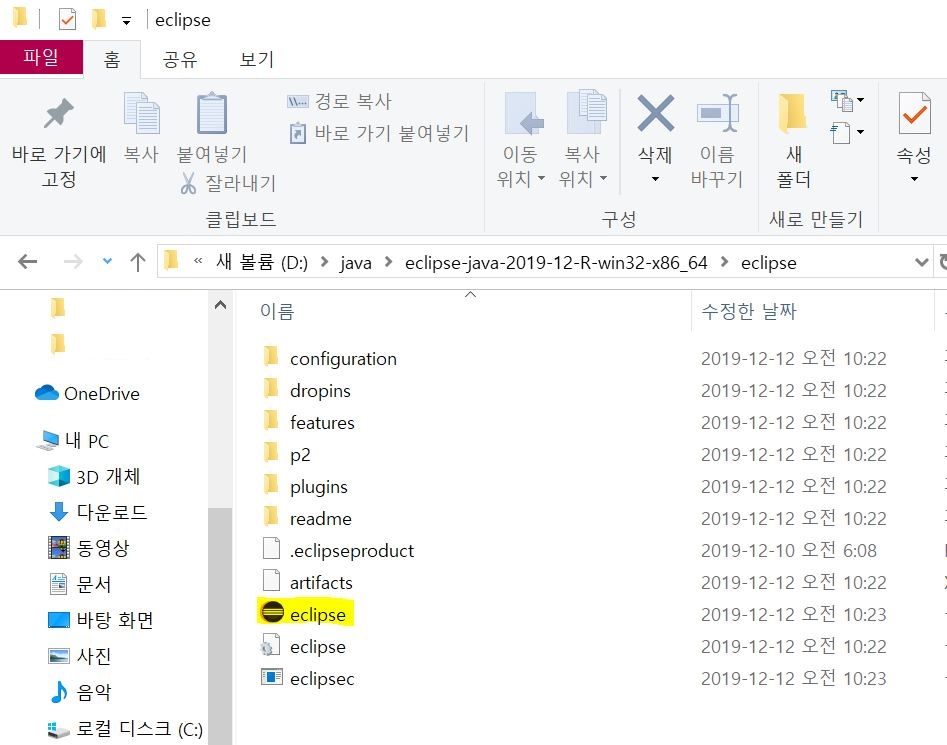
Task: Open the New item dropdown icon
Action: (847, 100)
